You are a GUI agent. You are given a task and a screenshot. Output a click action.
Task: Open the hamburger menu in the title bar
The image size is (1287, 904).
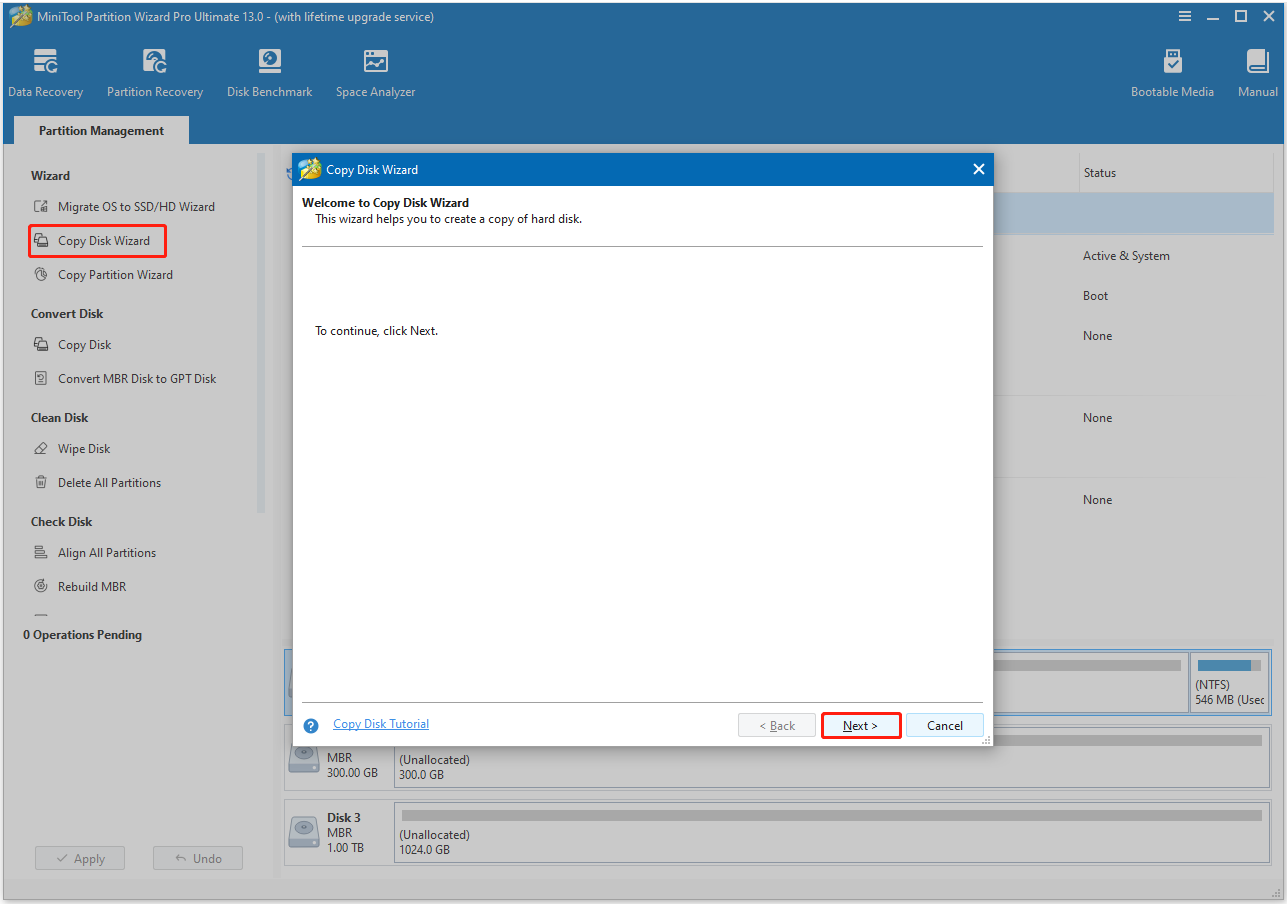tap(1184, 16)
